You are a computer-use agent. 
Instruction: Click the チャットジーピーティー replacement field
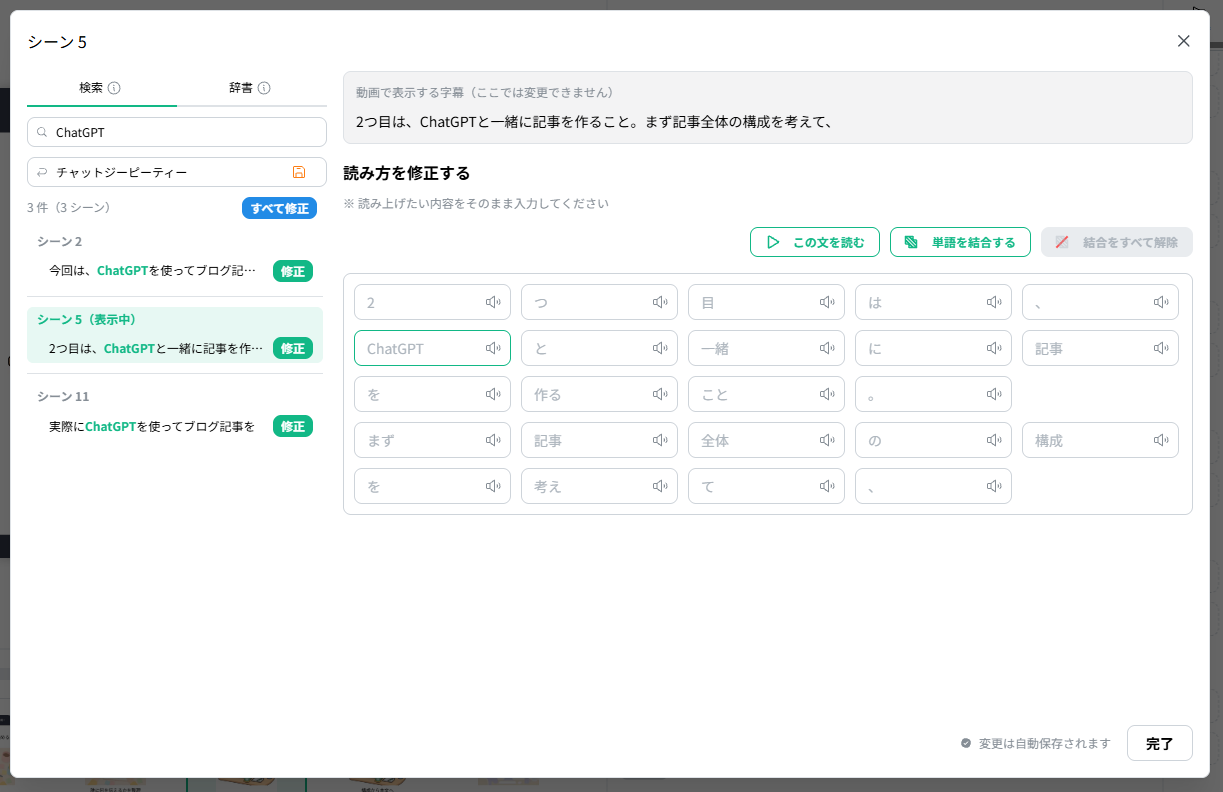pos(177,172)
